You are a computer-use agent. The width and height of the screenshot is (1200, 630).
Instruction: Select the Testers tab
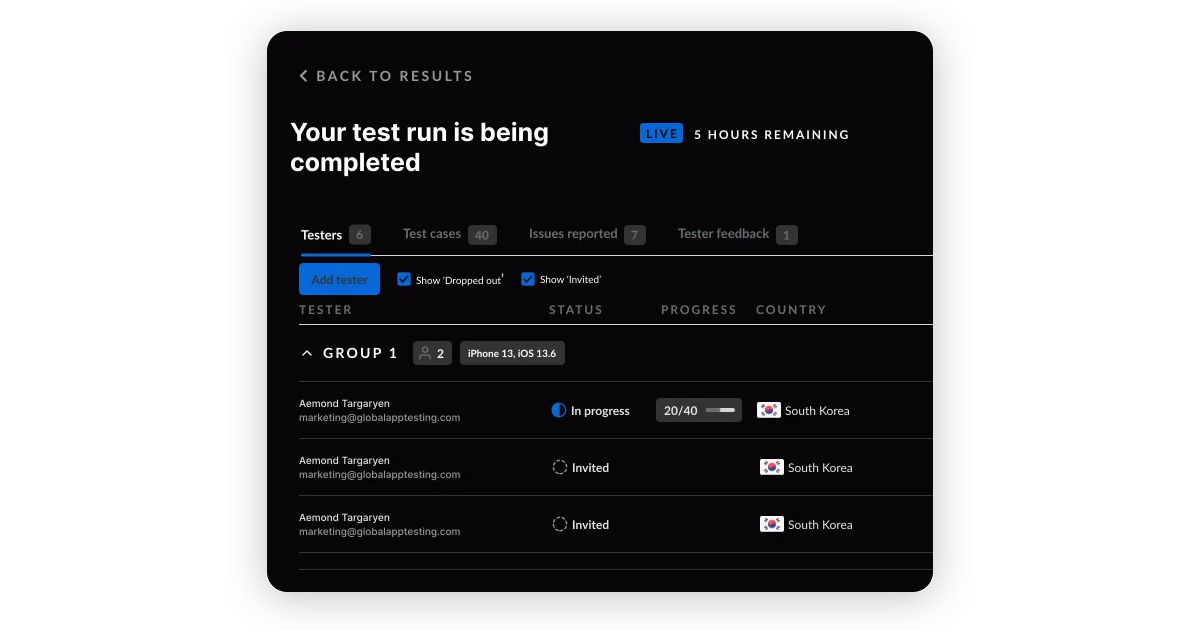click(x=322, y=235)
